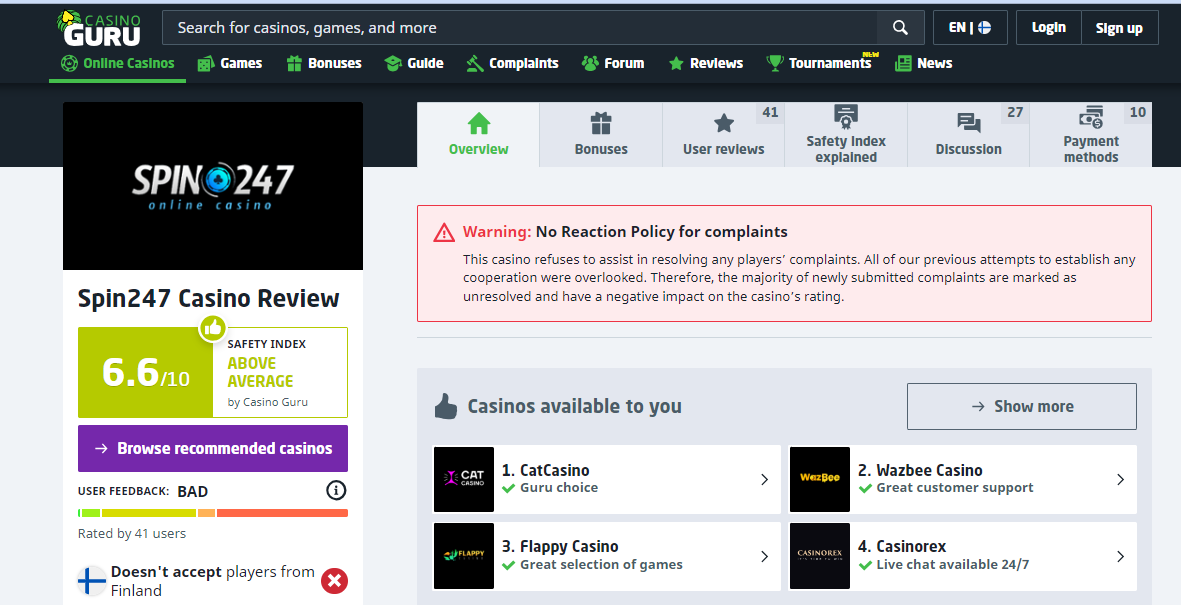This screenshot has width=1181, height=605.
Task: Click the Casinorex logo icon
Action: 820,556
